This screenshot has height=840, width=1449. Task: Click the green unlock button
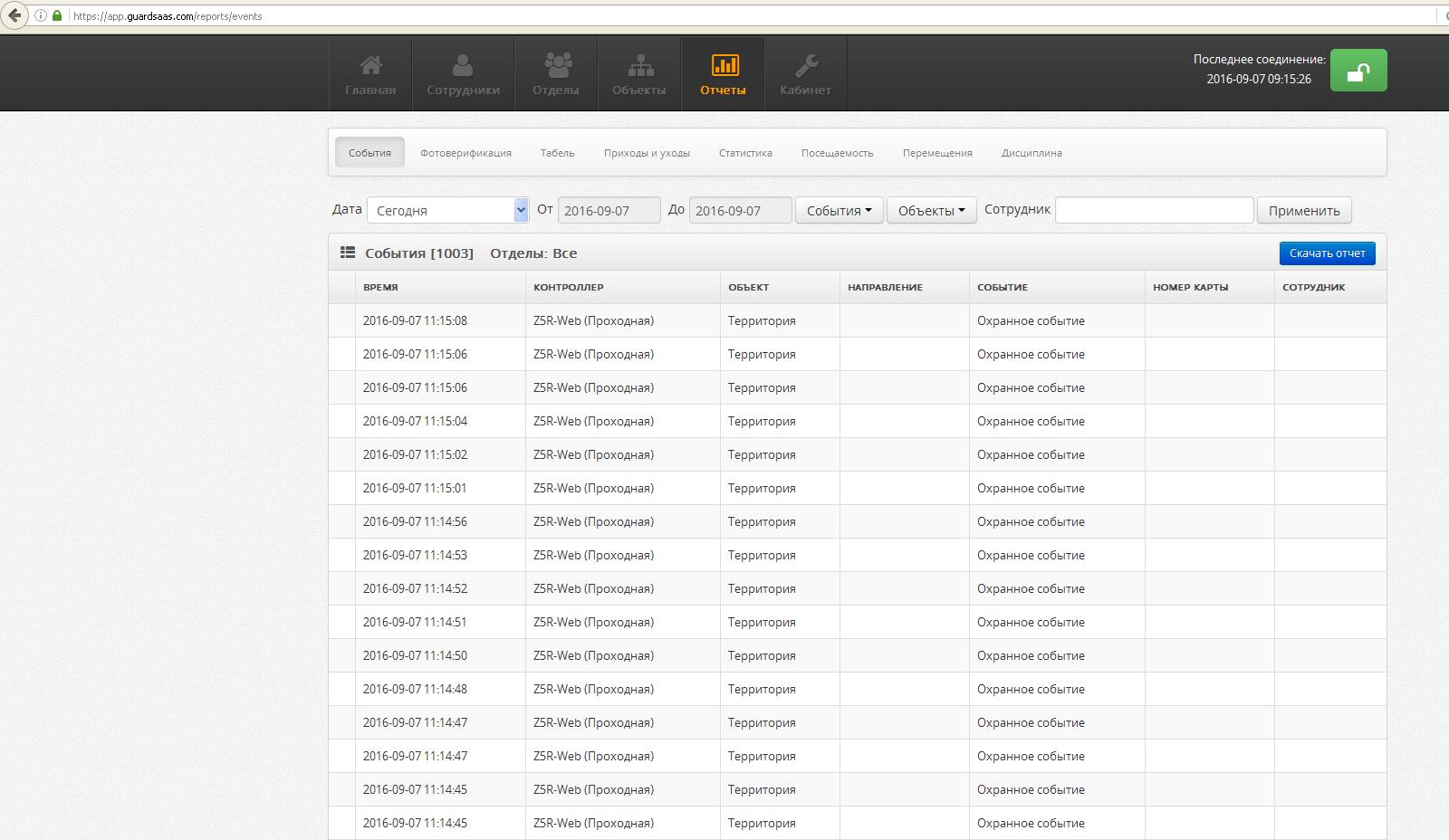point(1358,71)
